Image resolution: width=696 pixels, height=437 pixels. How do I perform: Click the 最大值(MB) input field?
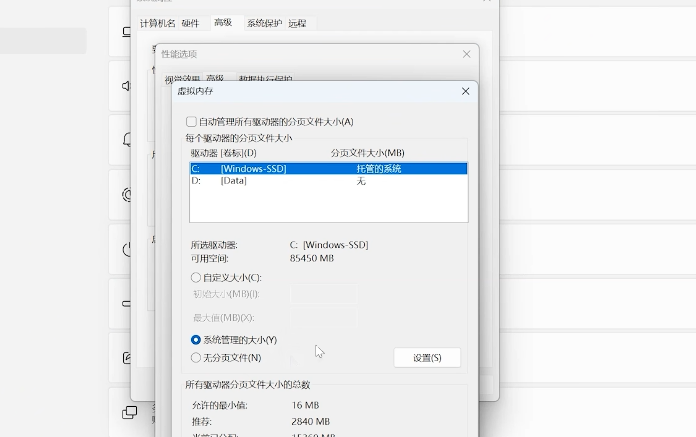(x=324, y=318)
